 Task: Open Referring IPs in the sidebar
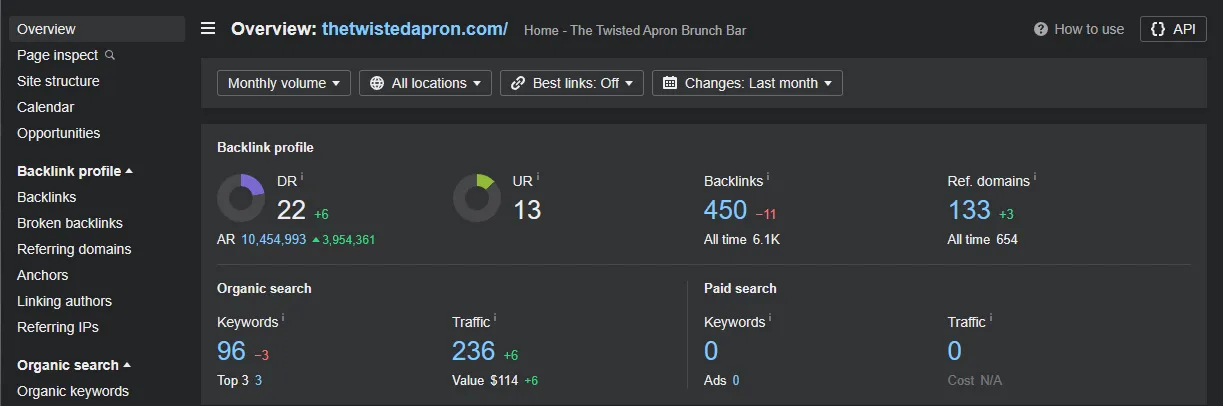point(58,327)
